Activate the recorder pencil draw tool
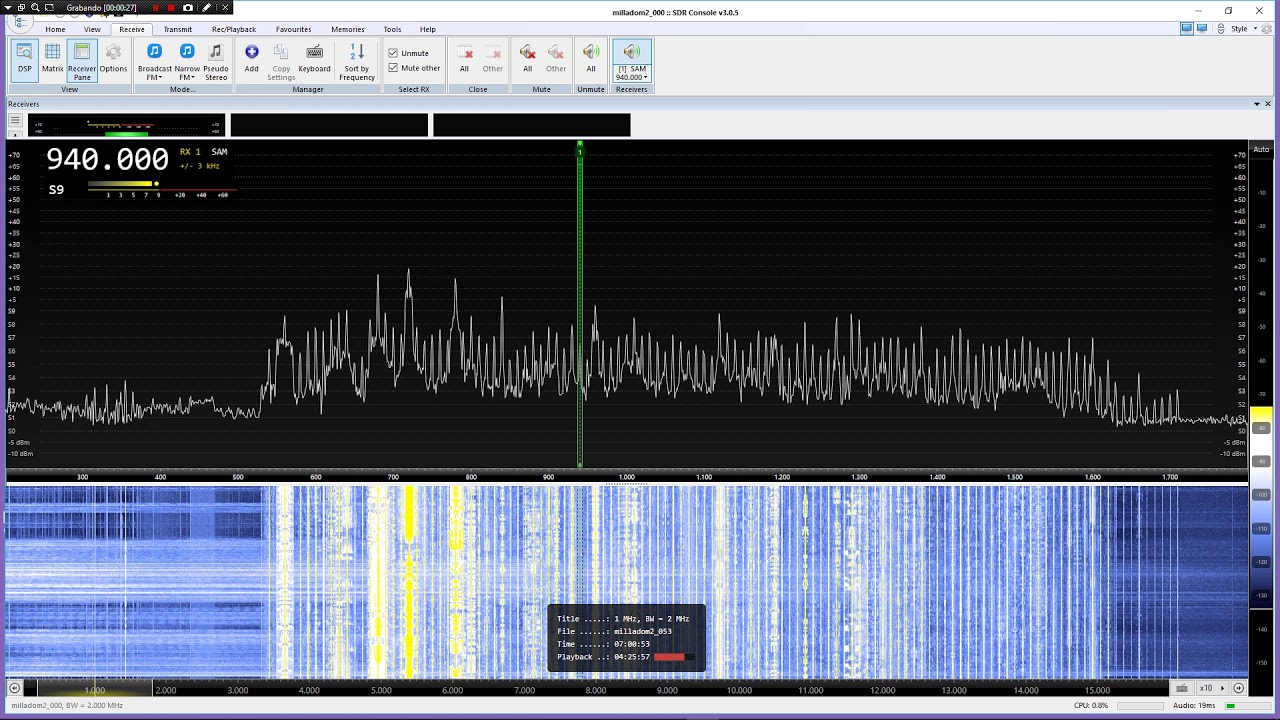1280x720 pixels. pyautogui.click(x=207, y=7)
